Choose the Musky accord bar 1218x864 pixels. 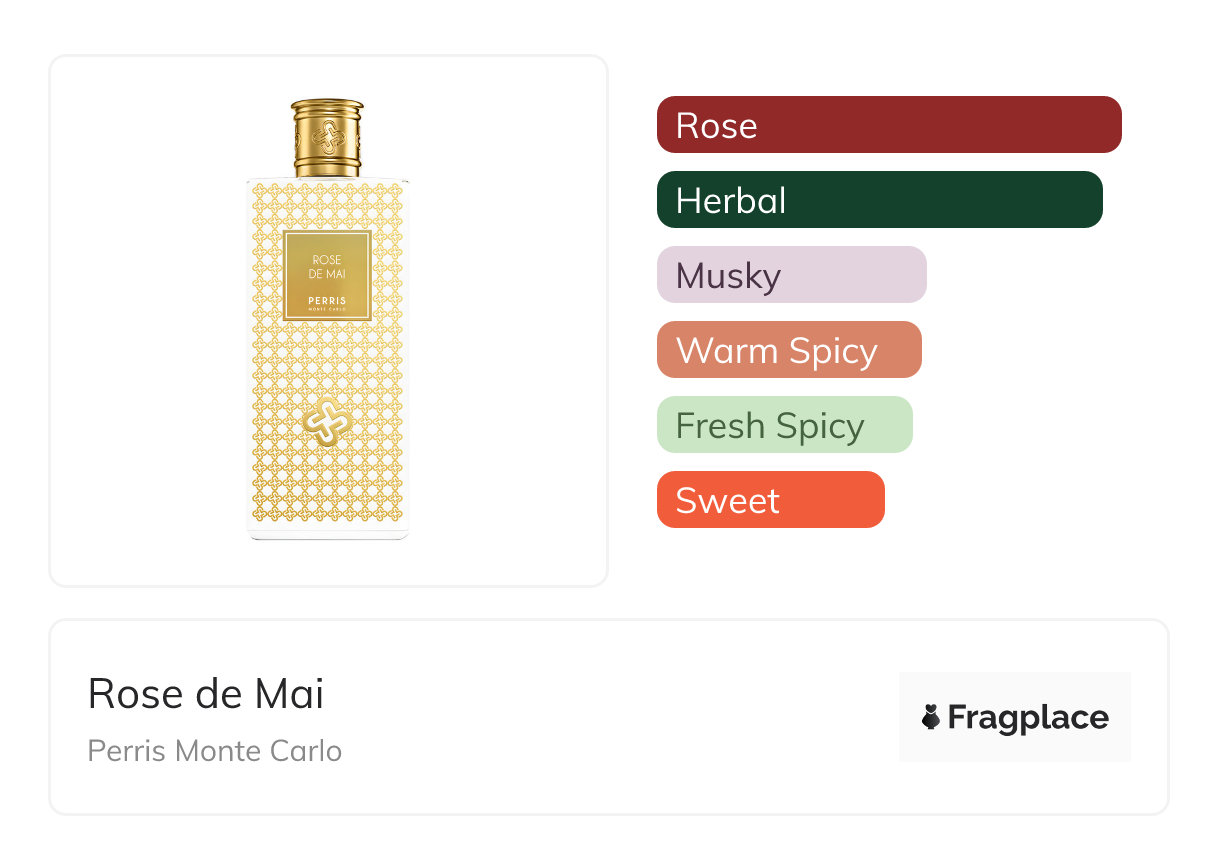tap(791, 275)
